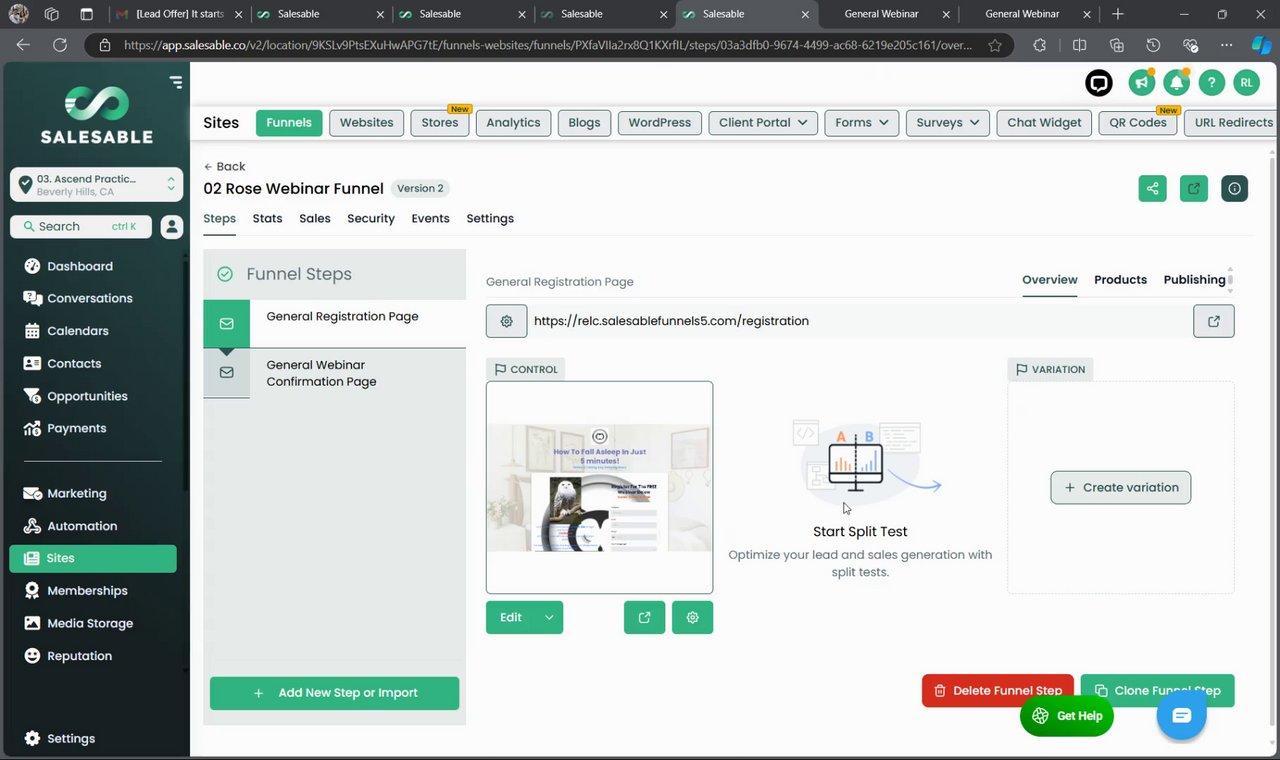Expand the Surveys dropdown
Screen dimensions: 1280x760
[x=948, y=122]
